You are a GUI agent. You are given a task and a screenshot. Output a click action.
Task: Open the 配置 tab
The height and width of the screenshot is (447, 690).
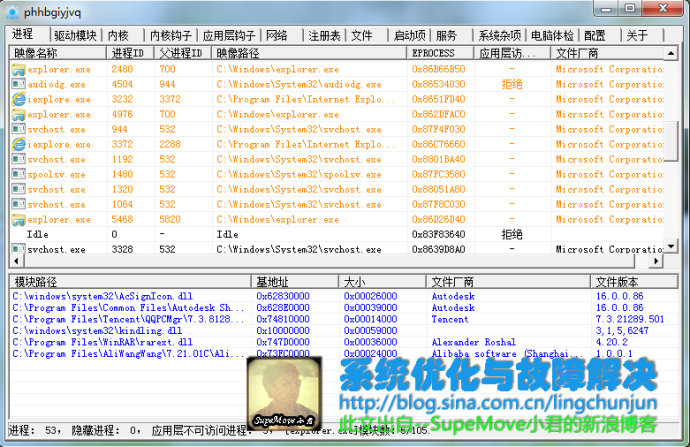595,35
